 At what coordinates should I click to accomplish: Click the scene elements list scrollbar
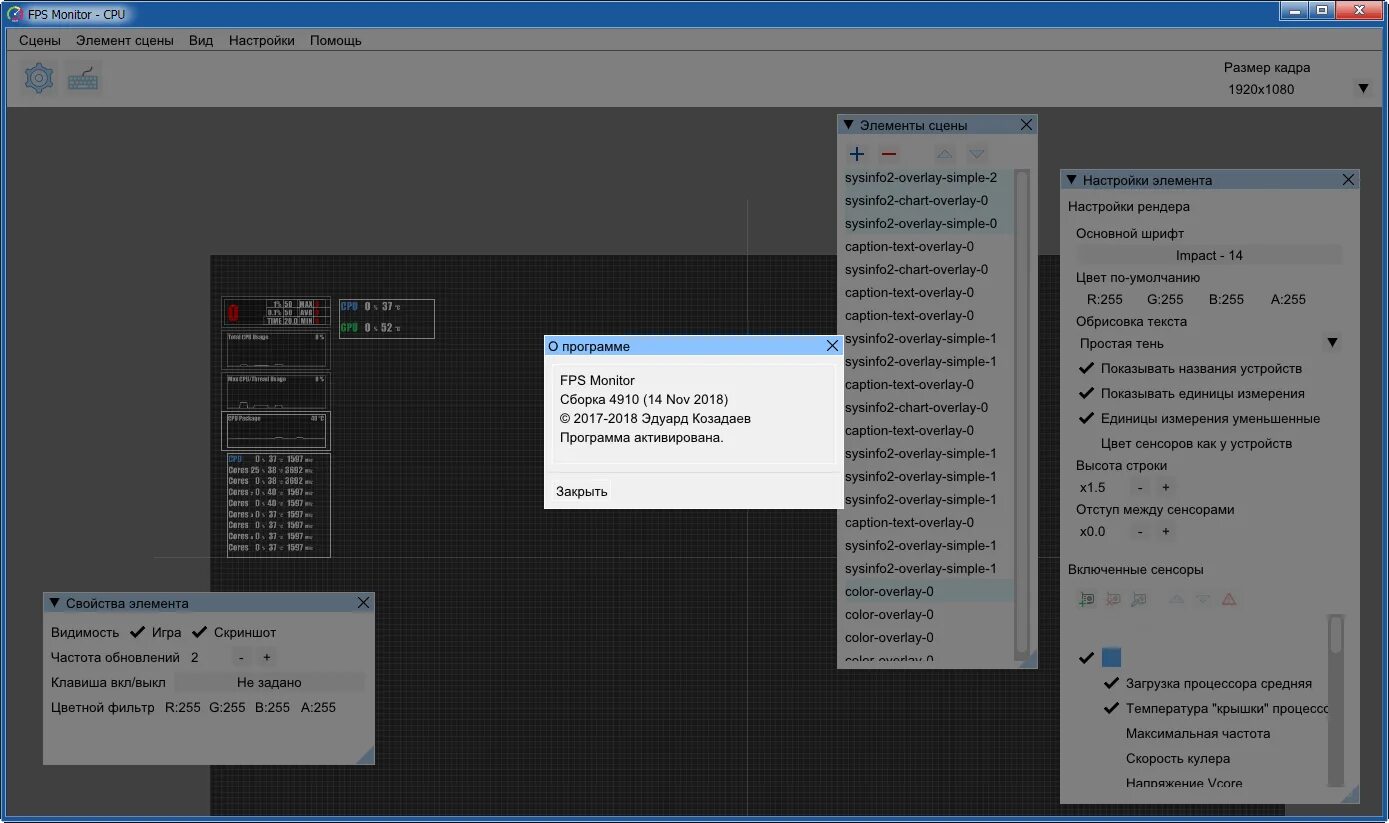point(1021,410)
